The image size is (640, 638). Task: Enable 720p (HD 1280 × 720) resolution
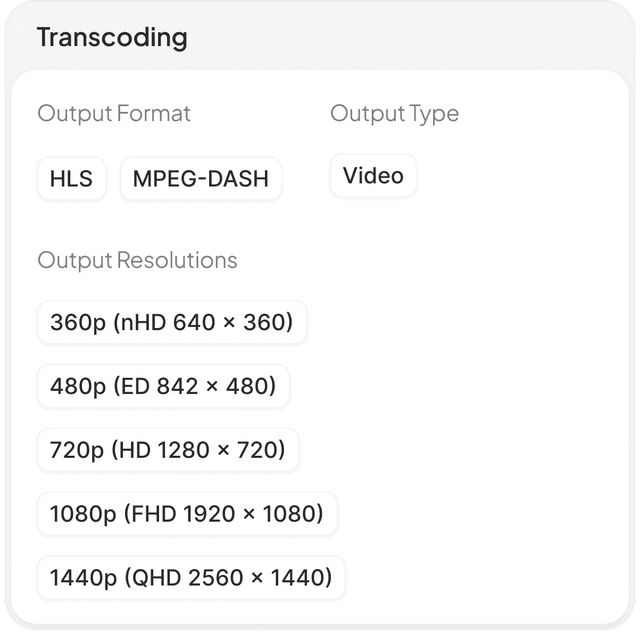168,449
